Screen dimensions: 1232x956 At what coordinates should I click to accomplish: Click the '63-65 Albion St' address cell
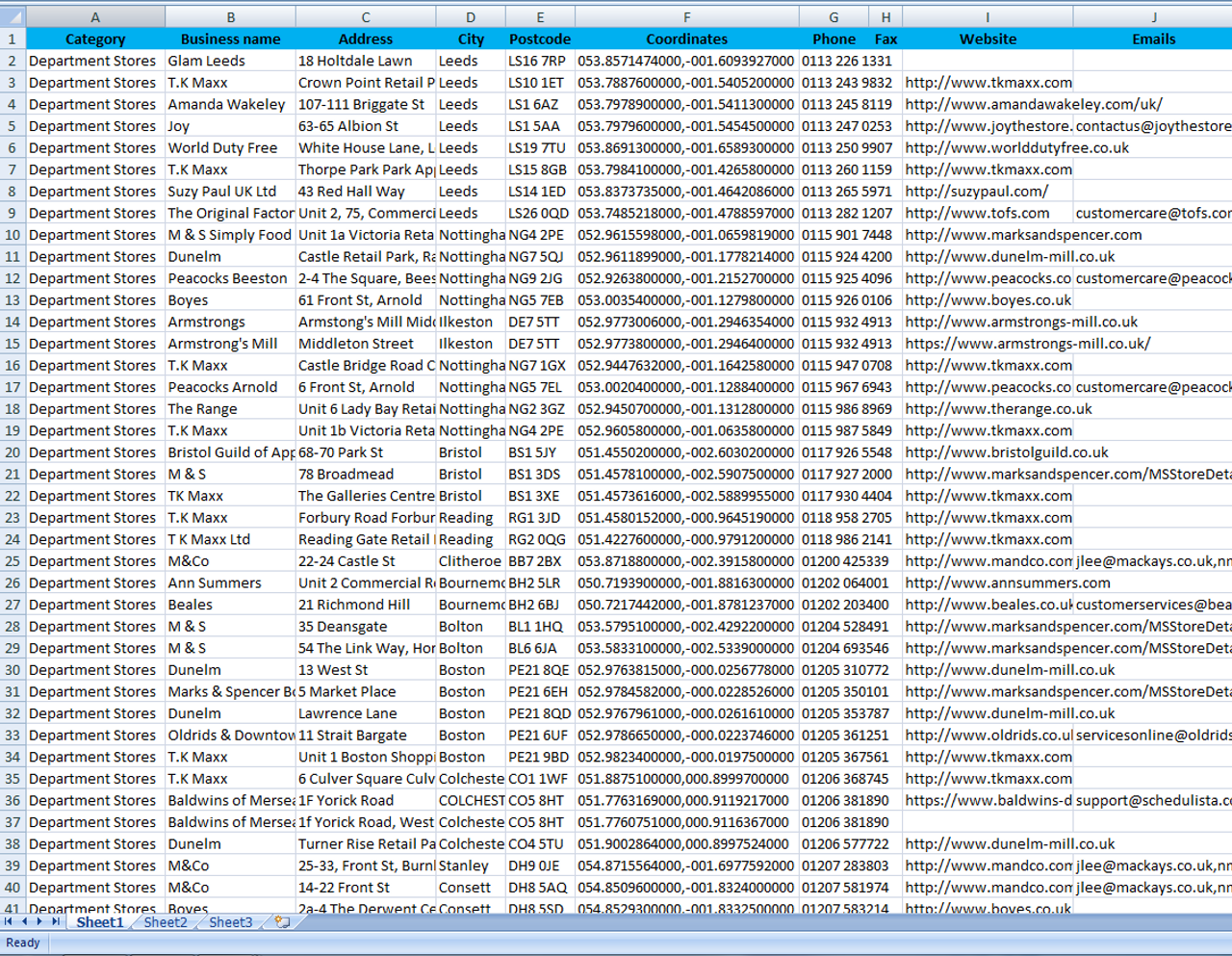pos(366,126)
